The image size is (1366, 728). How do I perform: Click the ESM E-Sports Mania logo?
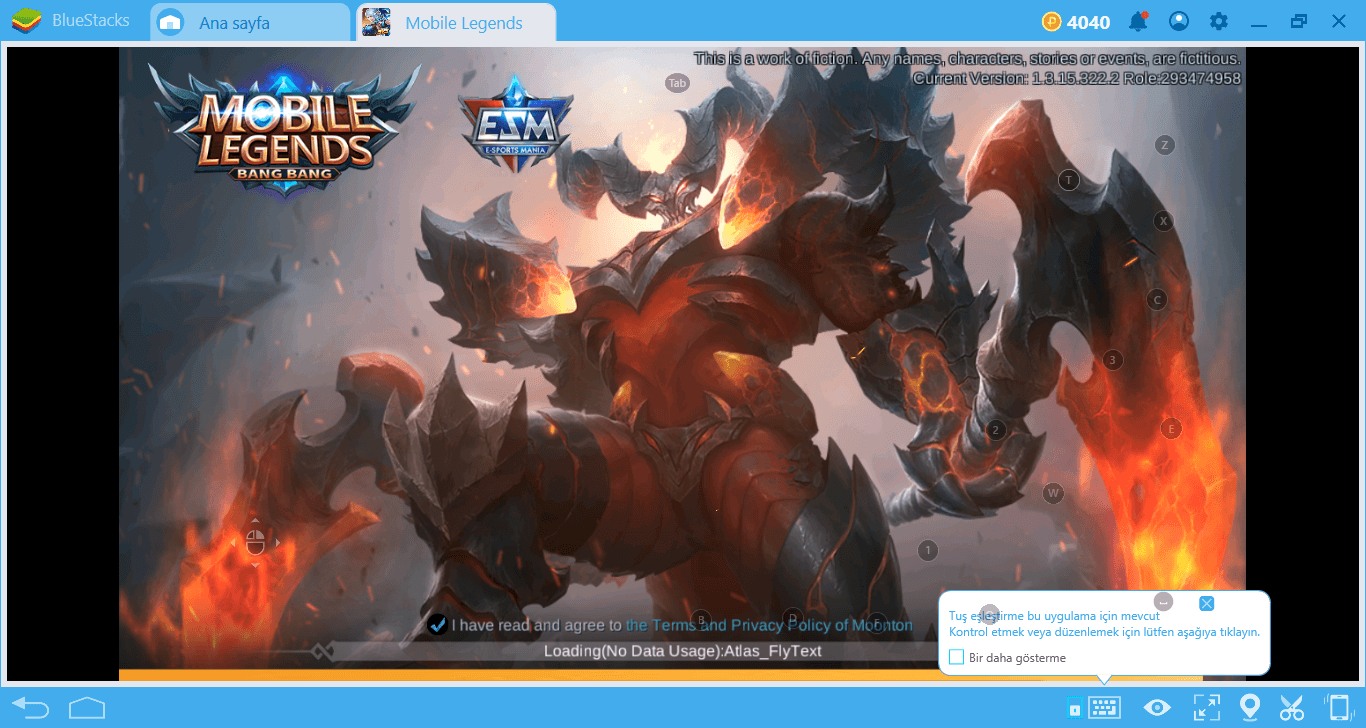coord(515,122)
